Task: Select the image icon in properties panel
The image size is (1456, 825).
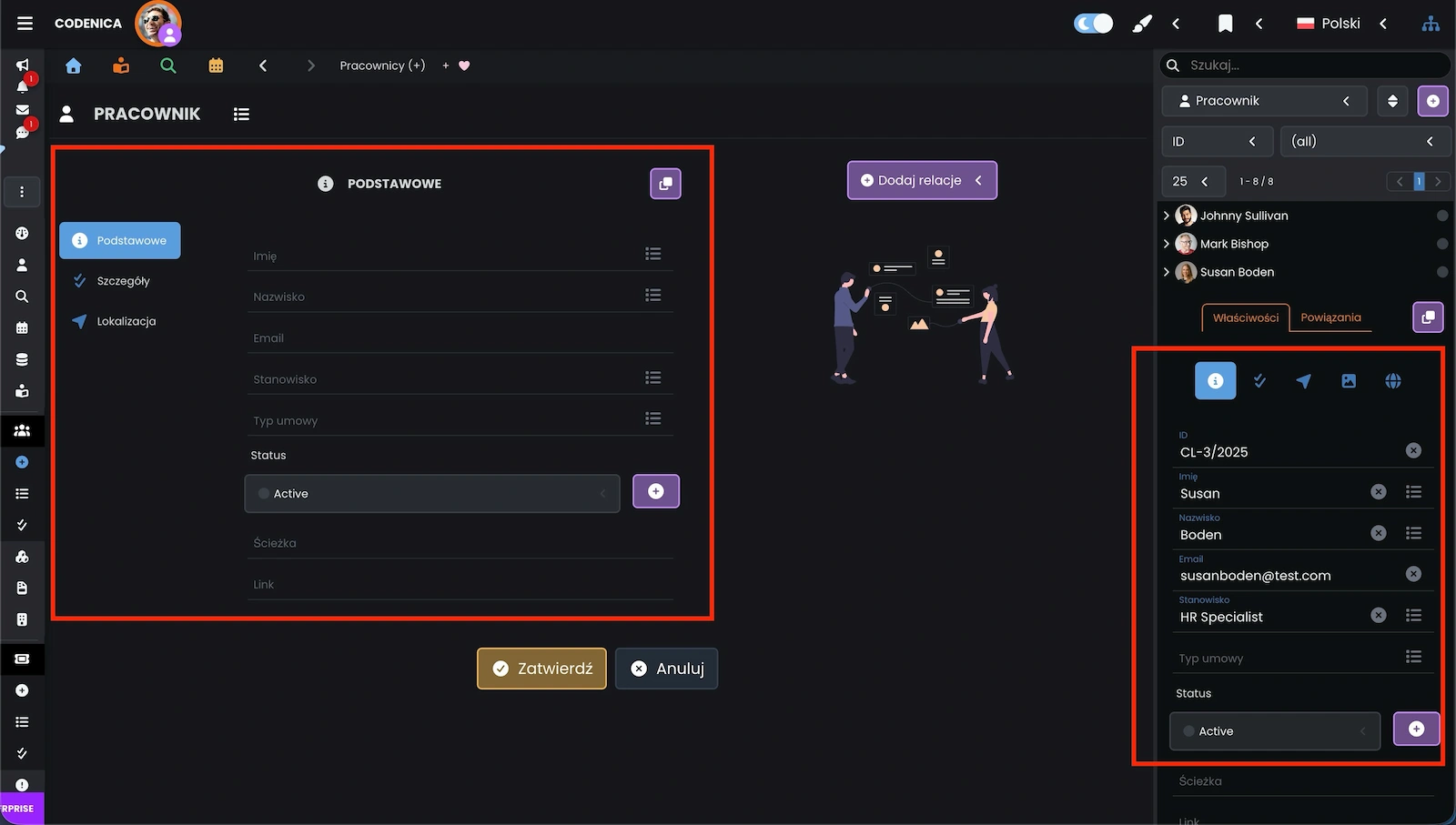Action: (1349, 381)
